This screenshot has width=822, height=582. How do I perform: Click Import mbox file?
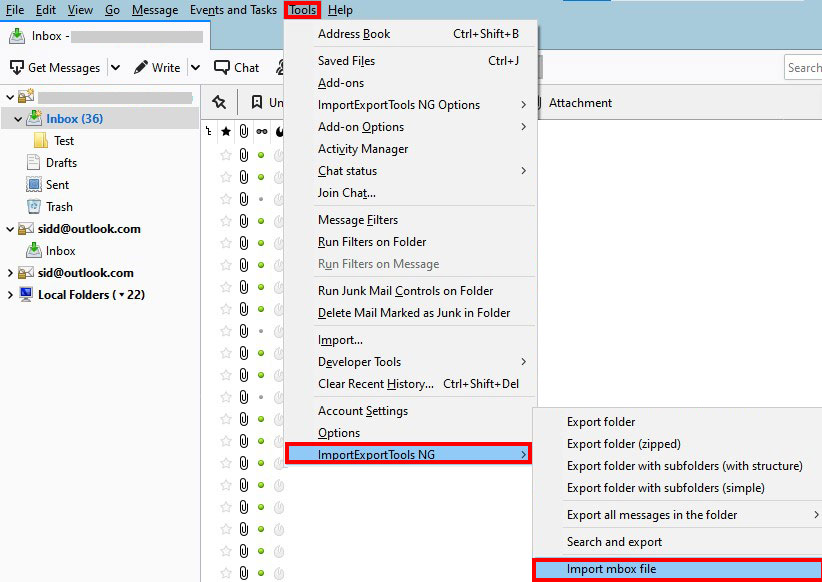point(678,569)
